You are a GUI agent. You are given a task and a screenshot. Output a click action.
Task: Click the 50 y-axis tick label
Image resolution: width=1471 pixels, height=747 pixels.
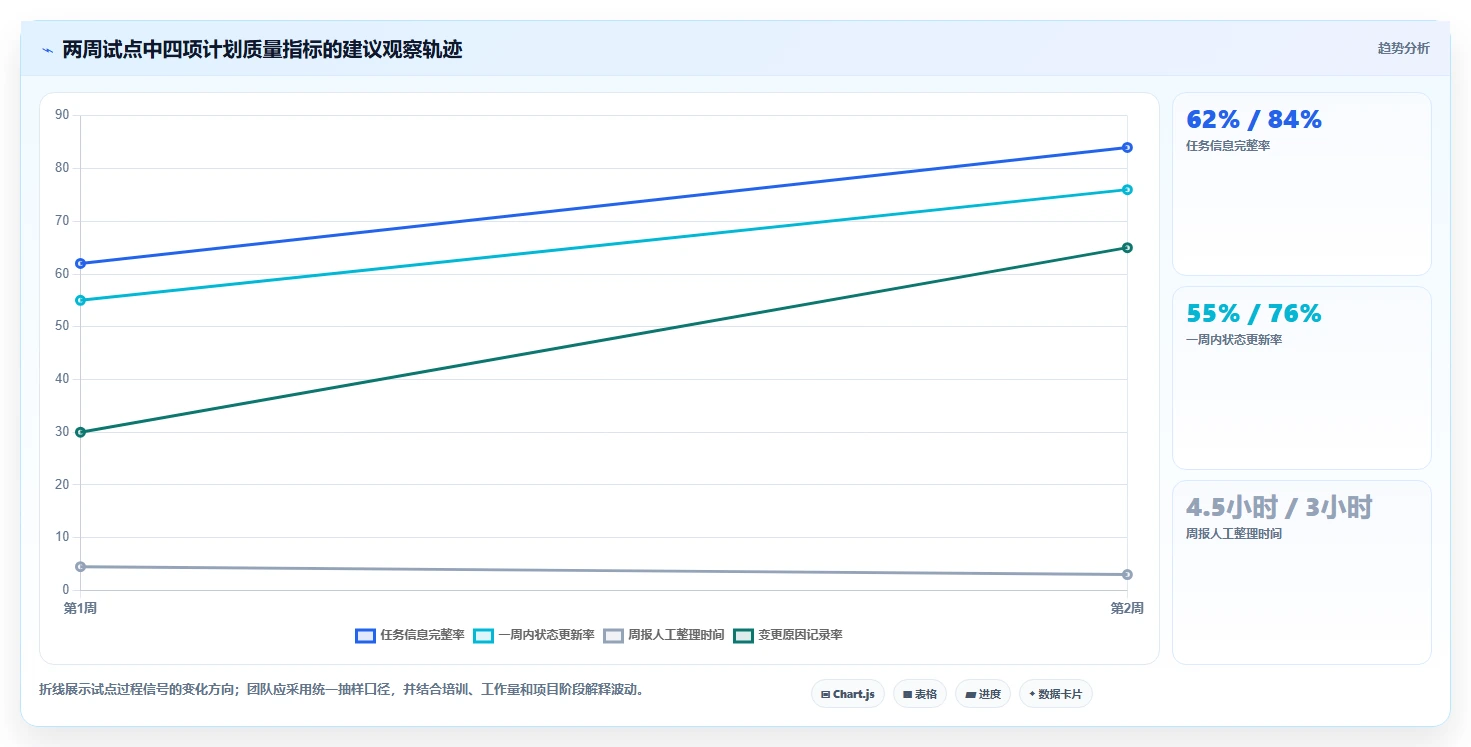[62, 326]
